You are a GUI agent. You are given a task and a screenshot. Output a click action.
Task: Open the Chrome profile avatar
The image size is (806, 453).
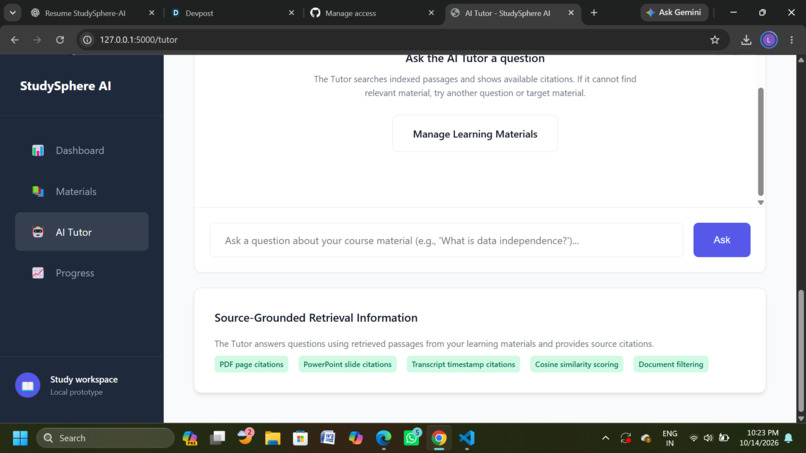pyautogui.click(x=769, y=40)
